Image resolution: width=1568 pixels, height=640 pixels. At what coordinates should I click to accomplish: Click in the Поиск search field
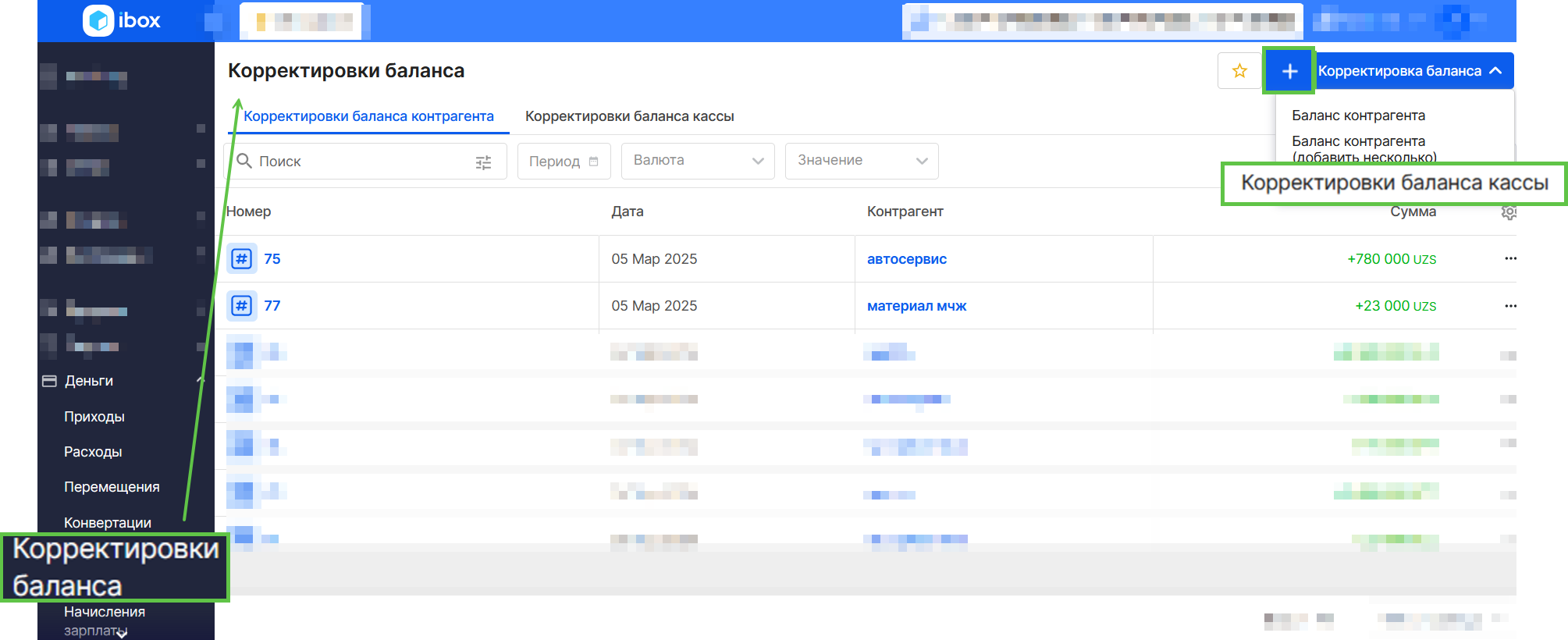pyautogui.click(x=359, y=162)
